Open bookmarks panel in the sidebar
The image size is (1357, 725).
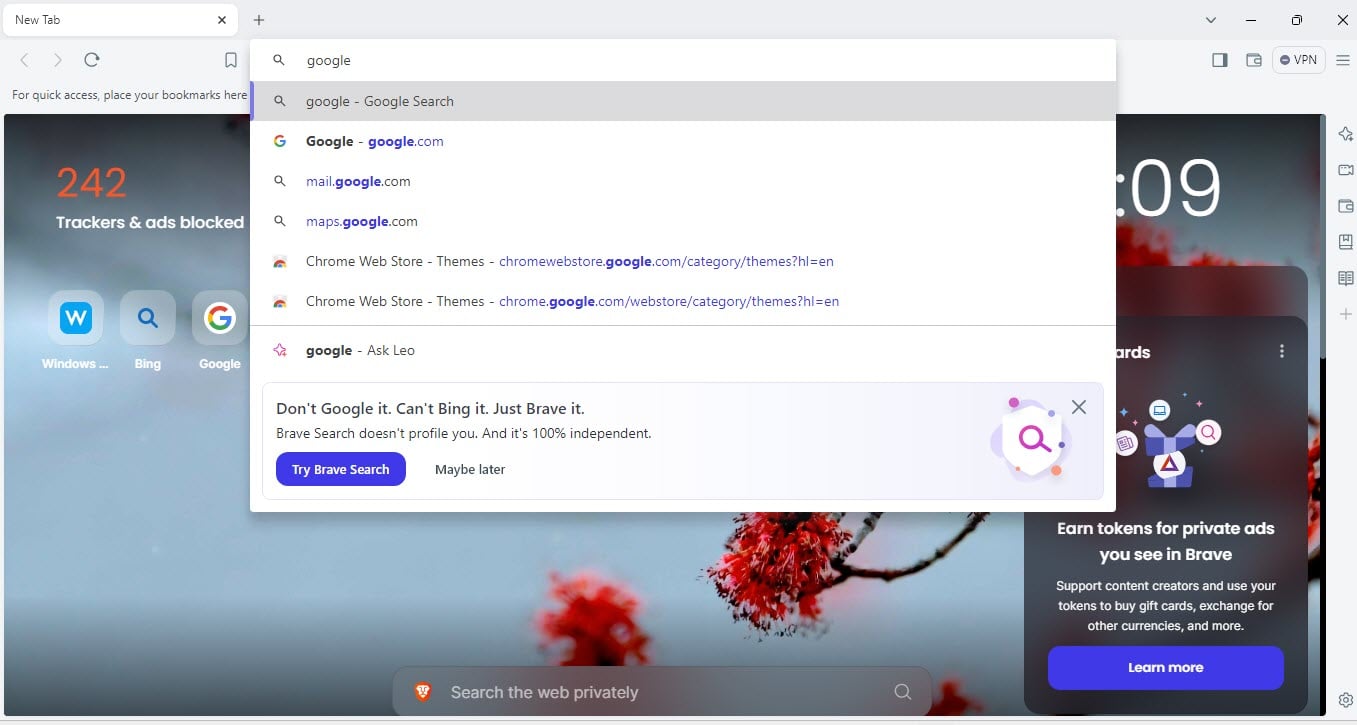click(x=1346, y=242)
